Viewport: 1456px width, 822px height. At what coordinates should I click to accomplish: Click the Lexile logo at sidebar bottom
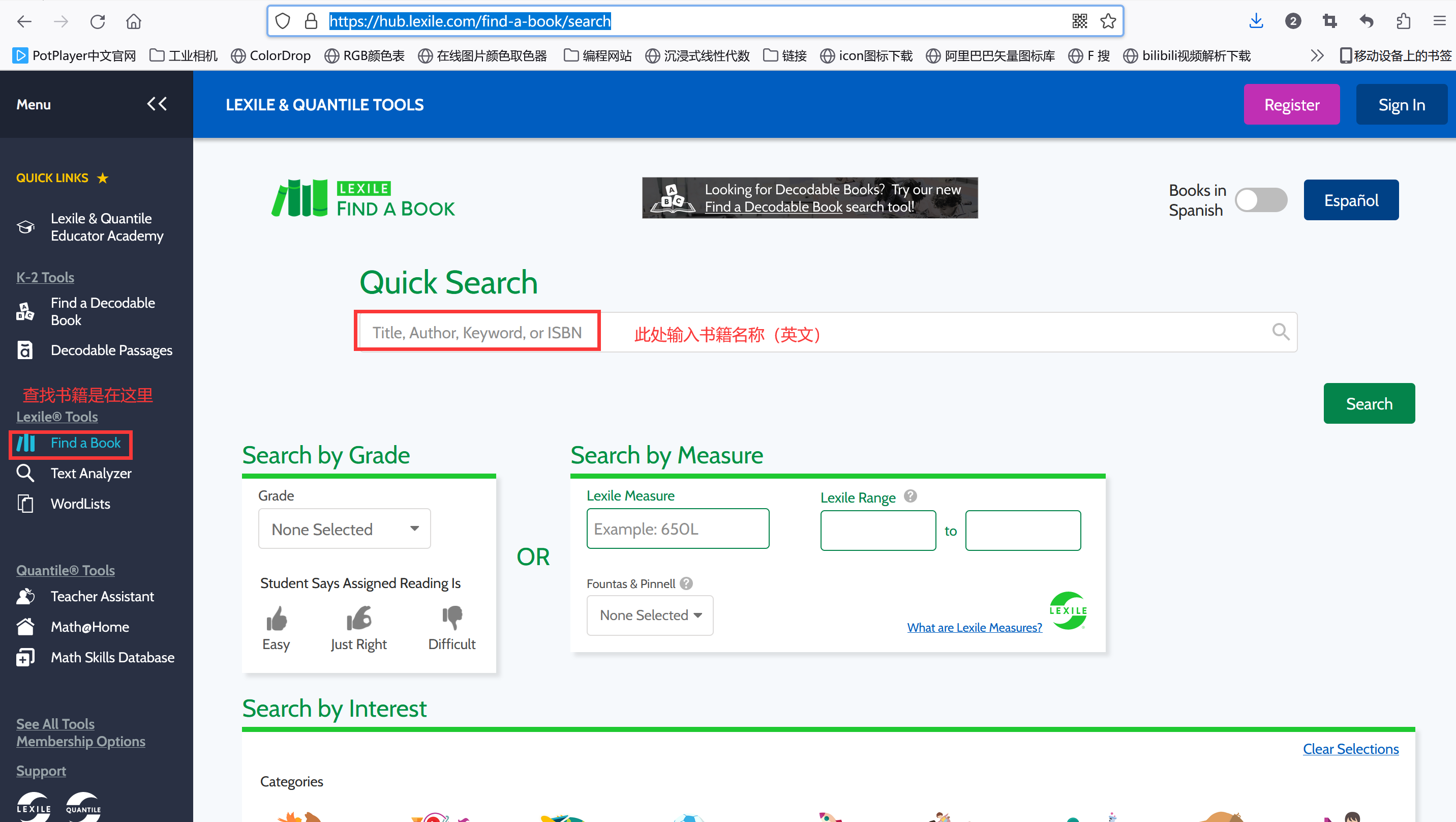point(34,807)
